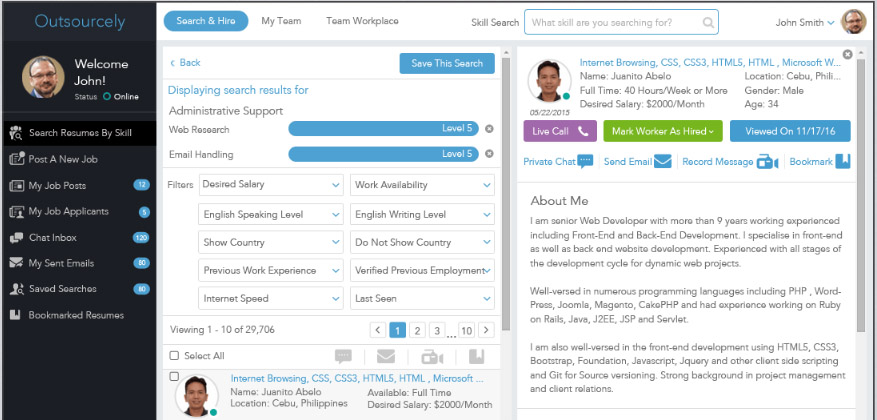Click bulk video message icon in results toolbar

coord(432,357)
